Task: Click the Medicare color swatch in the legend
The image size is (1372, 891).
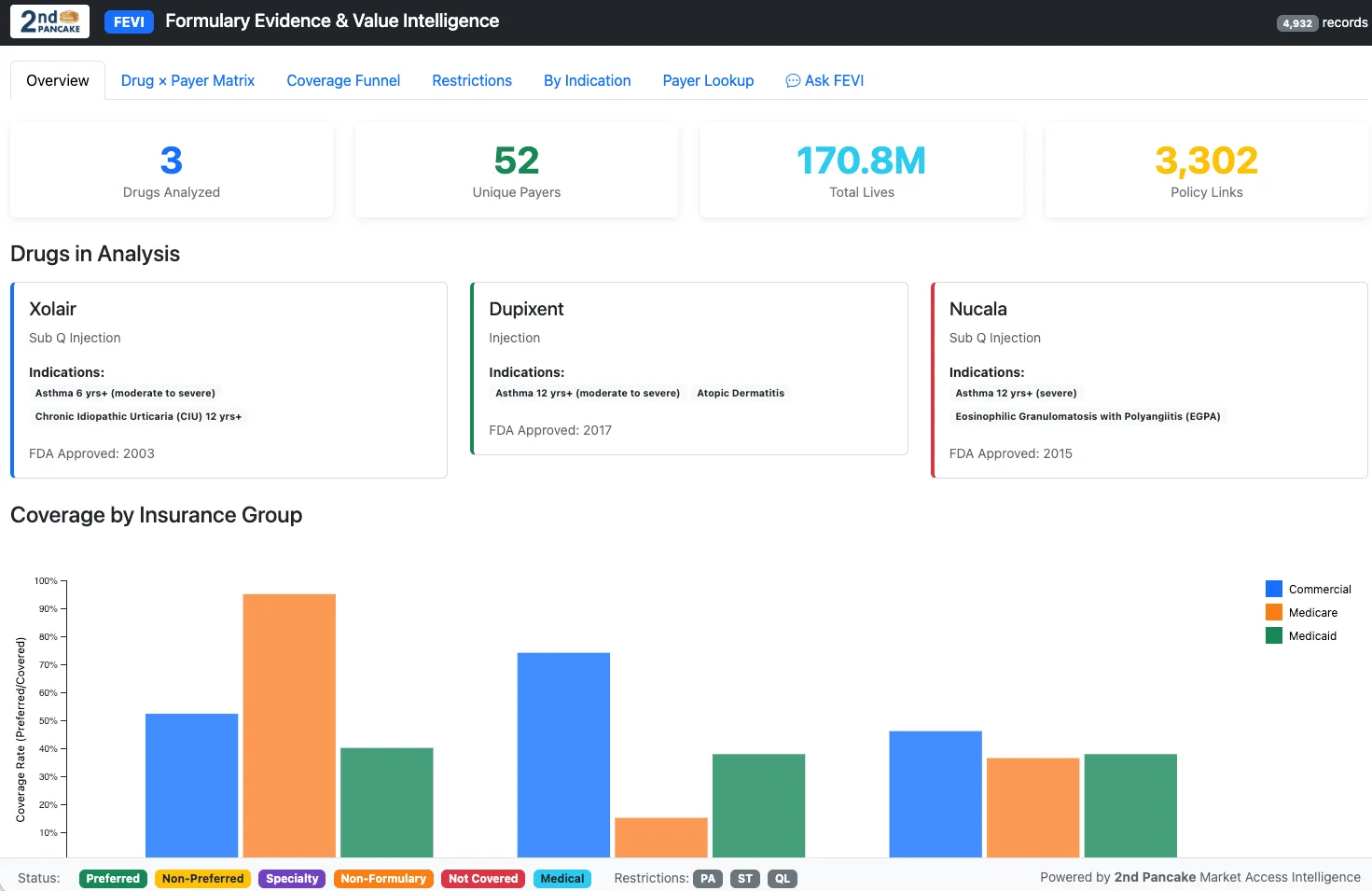Action: pos(1274,612)
